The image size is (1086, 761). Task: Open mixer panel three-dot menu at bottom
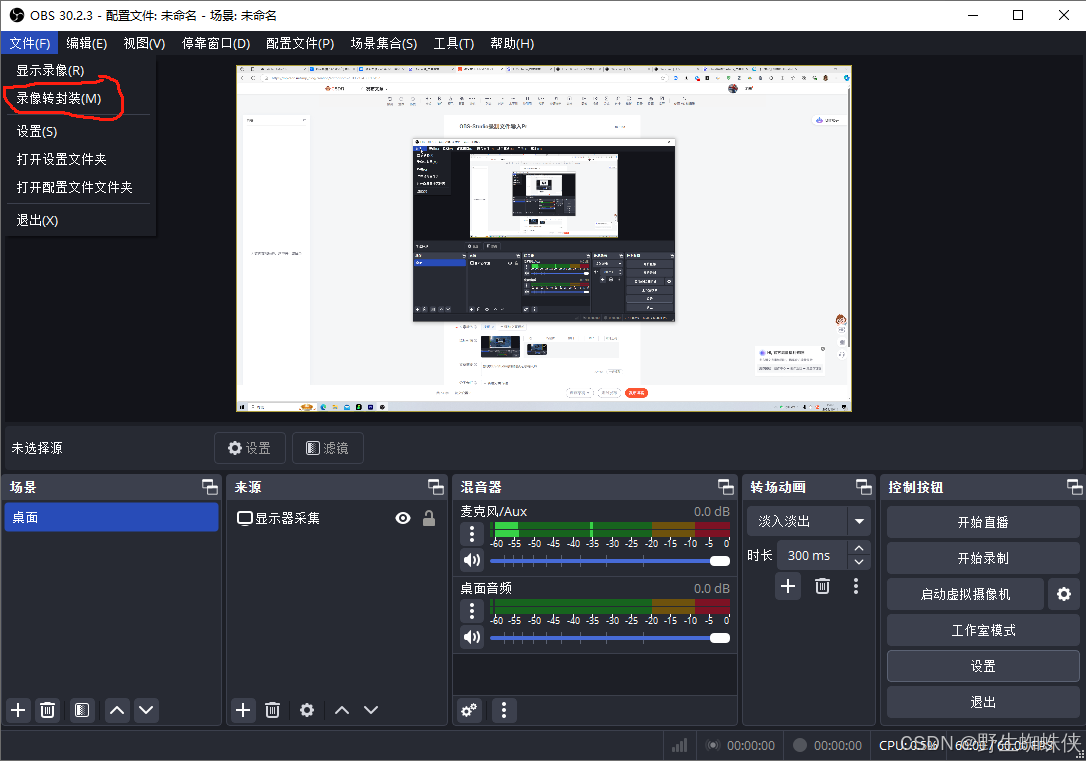pyautogui.click(x=504, y=710)
